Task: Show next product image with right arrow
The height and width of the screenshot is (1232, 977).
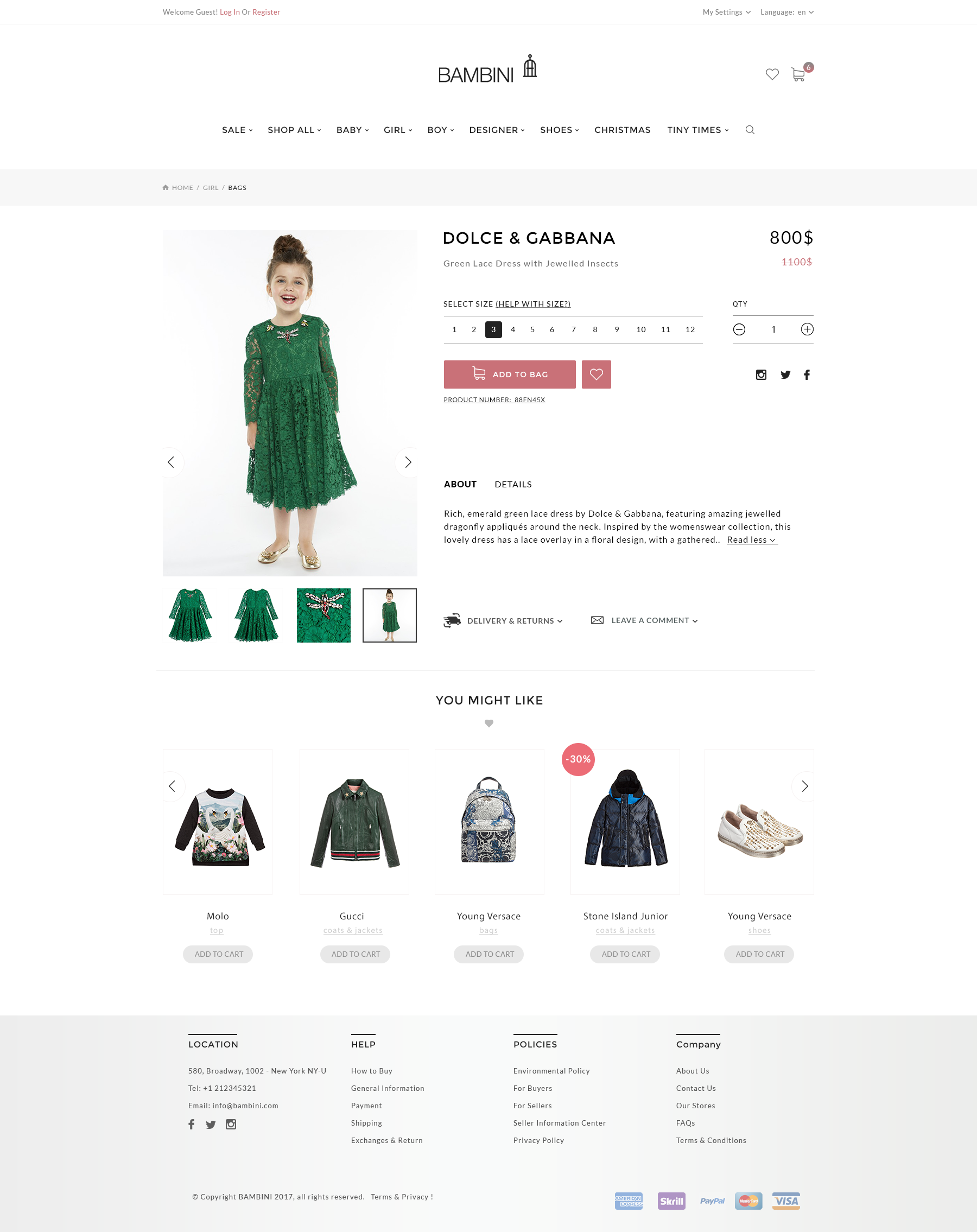Action: pos(408,462)
